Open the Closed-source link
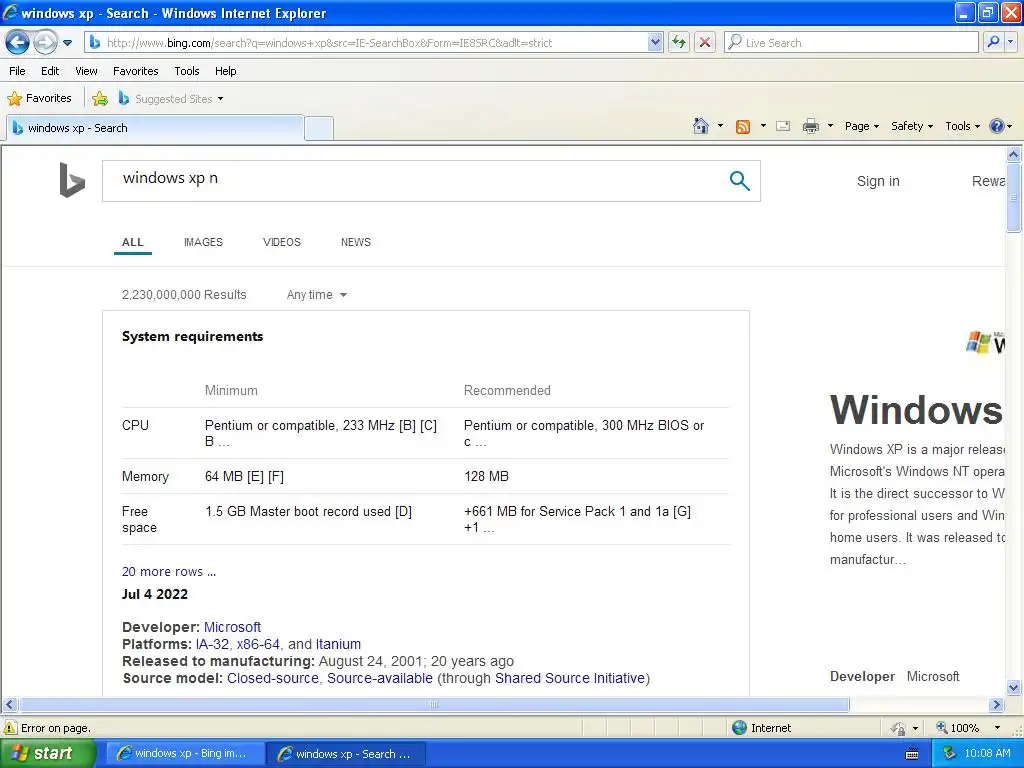The height and width of the screenshot is (768, 1024). pyautogui.click(x=273, y=678)
